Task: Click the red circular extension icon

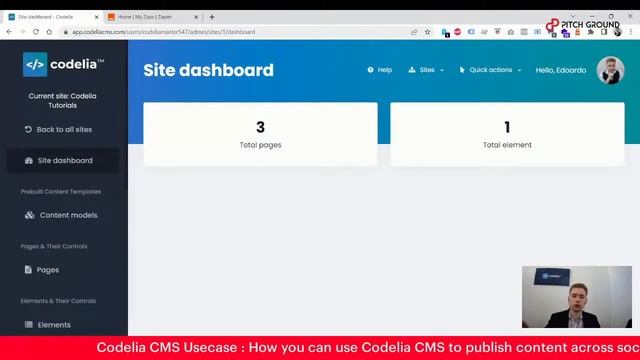Action: coord(458,32)
